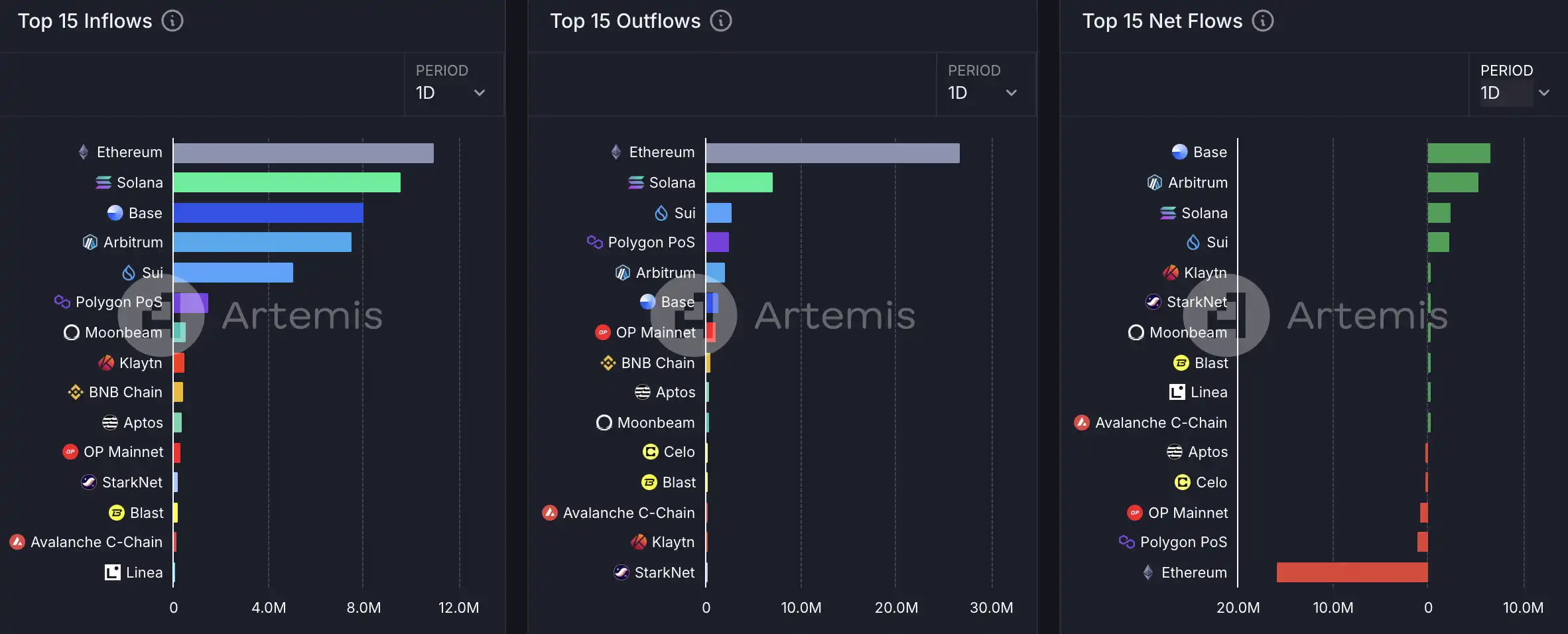
Task: Click the 20.0M axis label in Net Flows
Action: (x=1238, y=607)
